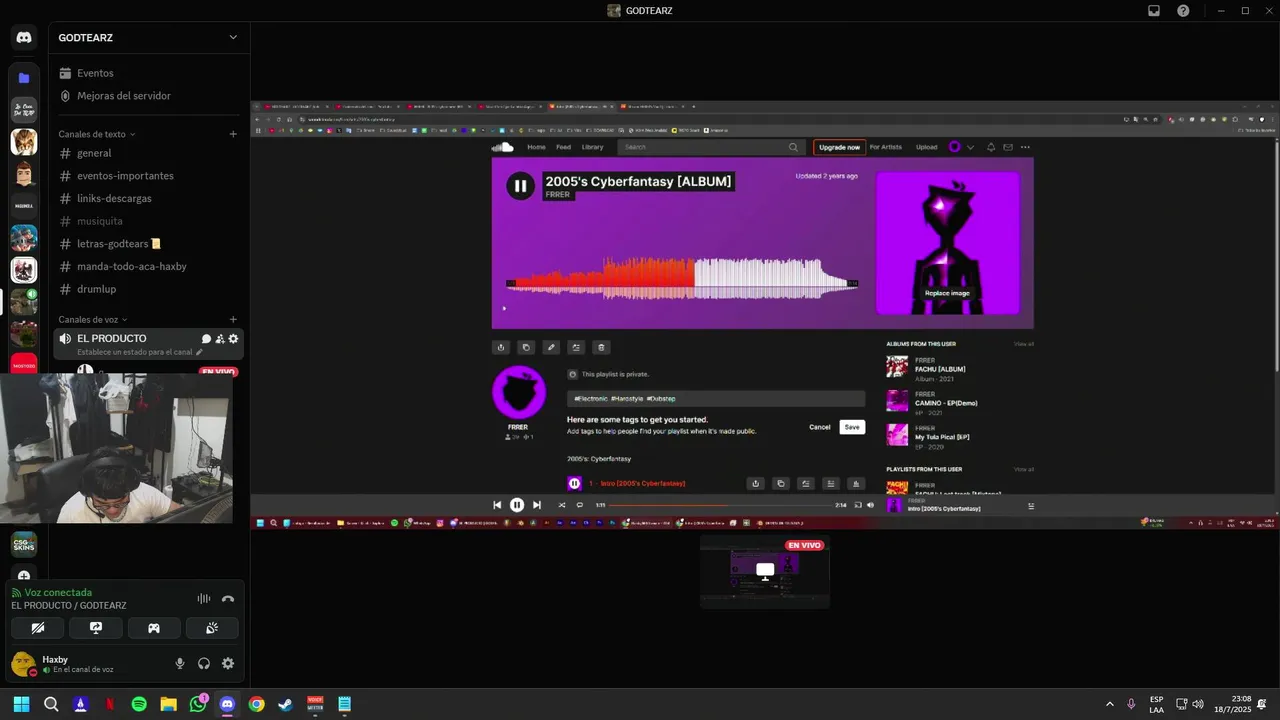The height and width of the screenshot is (720, 1280).
Task: Show hidden icons chevron in system tray
Action: 1109,704
